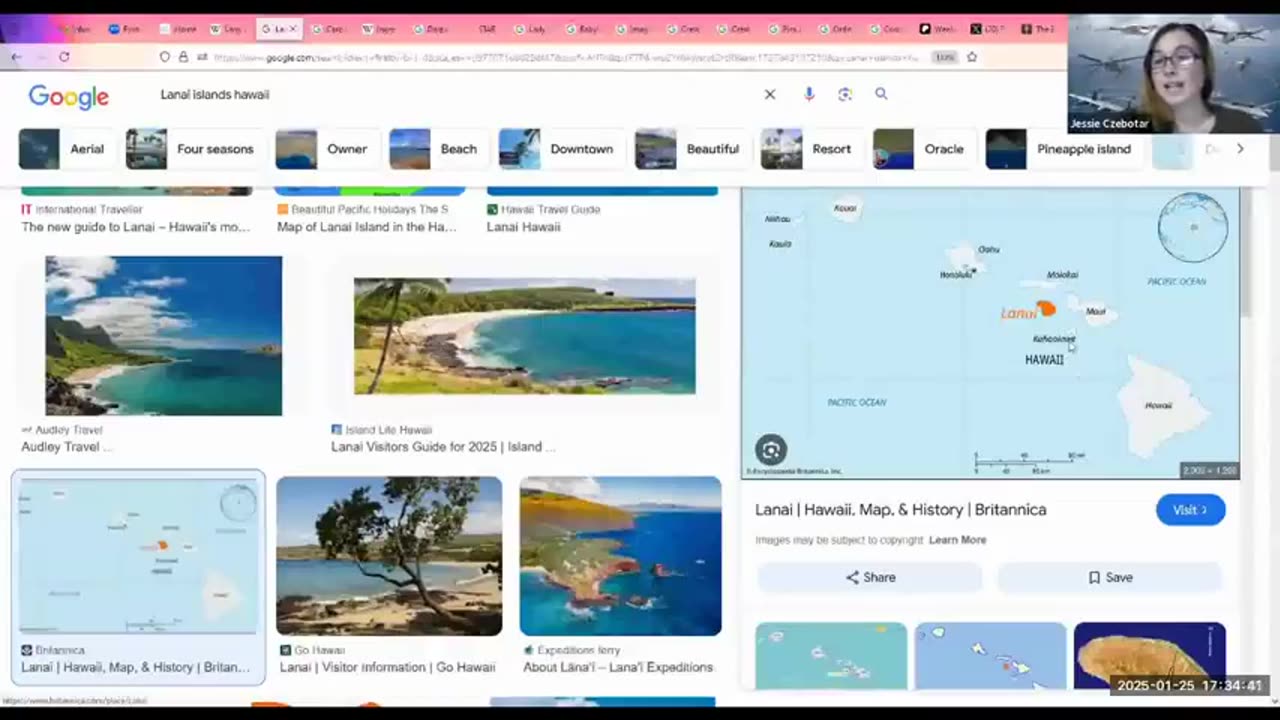
Task: Reload the page
Action: point(64,57)
